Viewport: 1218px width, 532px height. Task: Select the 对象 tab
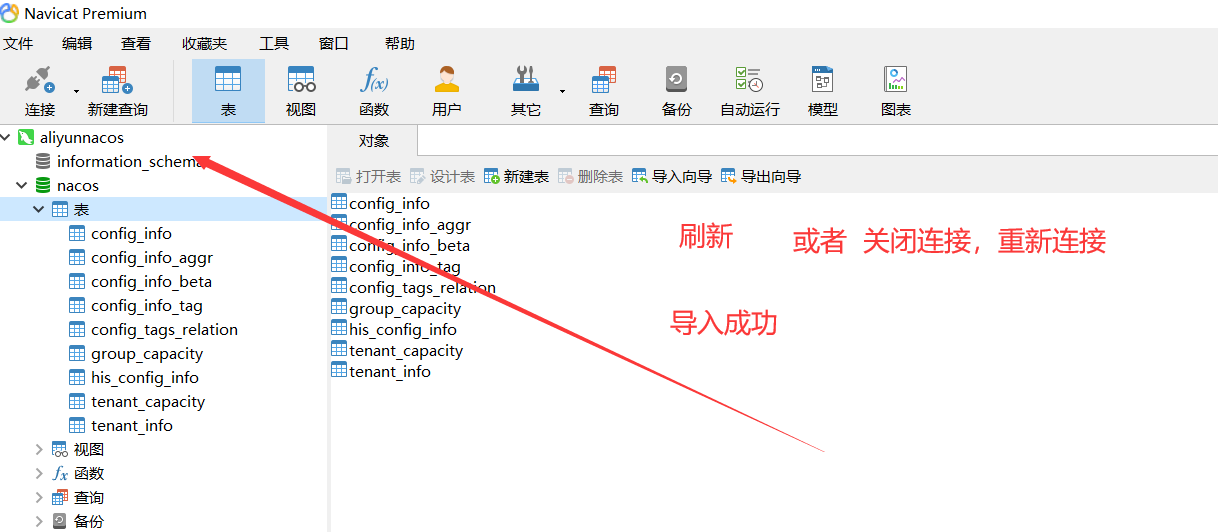click(374, 141)
